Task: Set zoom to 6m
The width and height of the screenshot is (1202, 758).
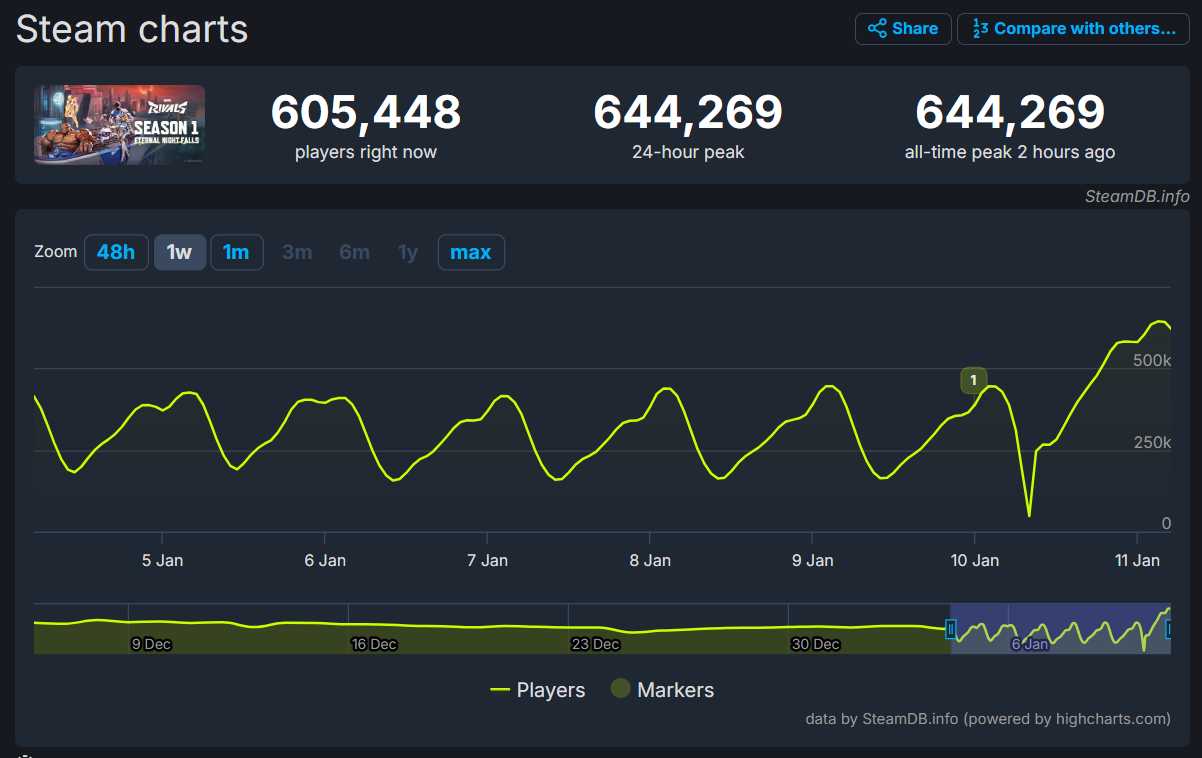Action: [354, 252]
